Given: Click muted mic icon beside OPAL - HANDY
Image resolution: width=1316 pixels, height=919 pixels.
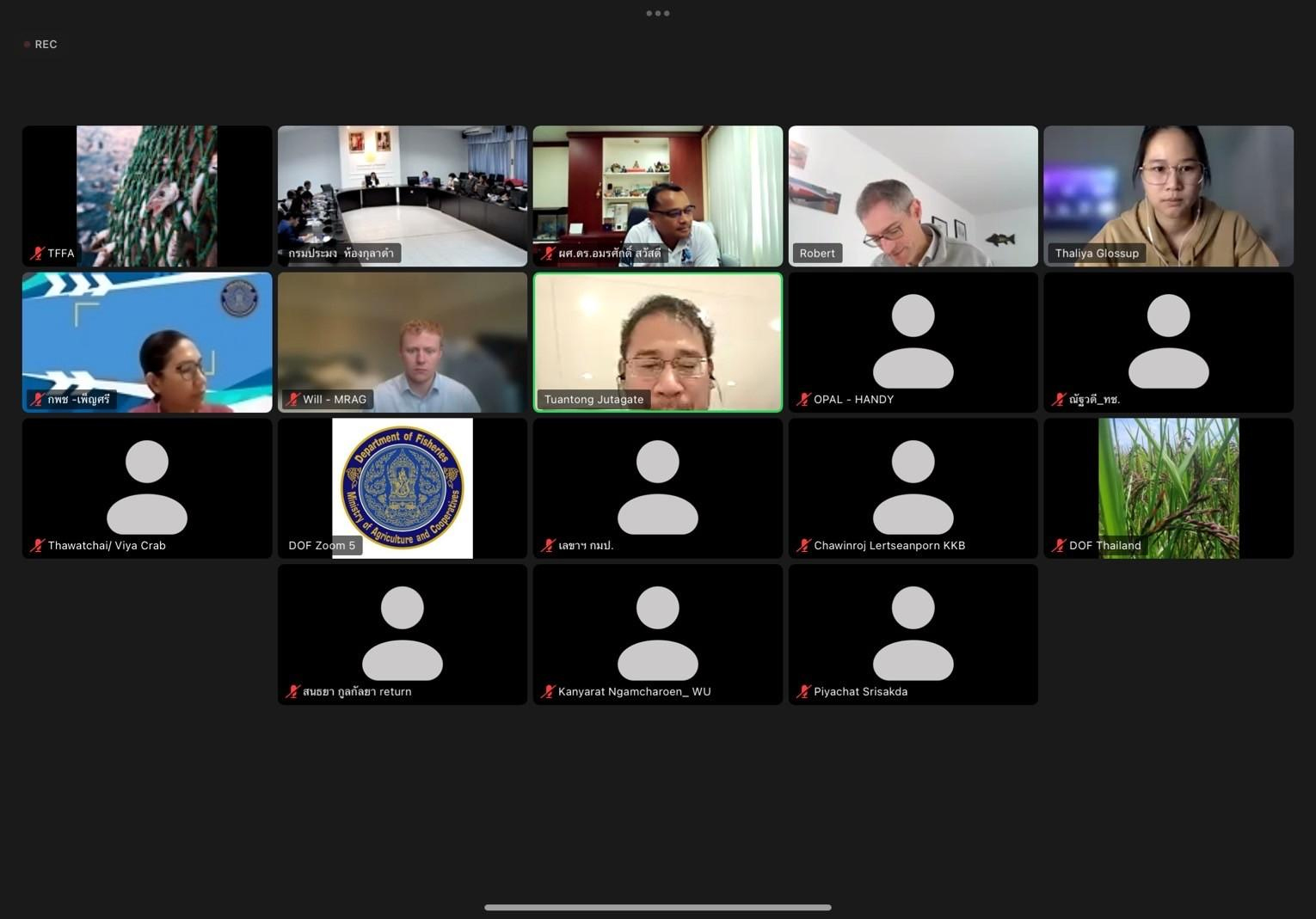Looking at the screenshot, I should (803, 399).
